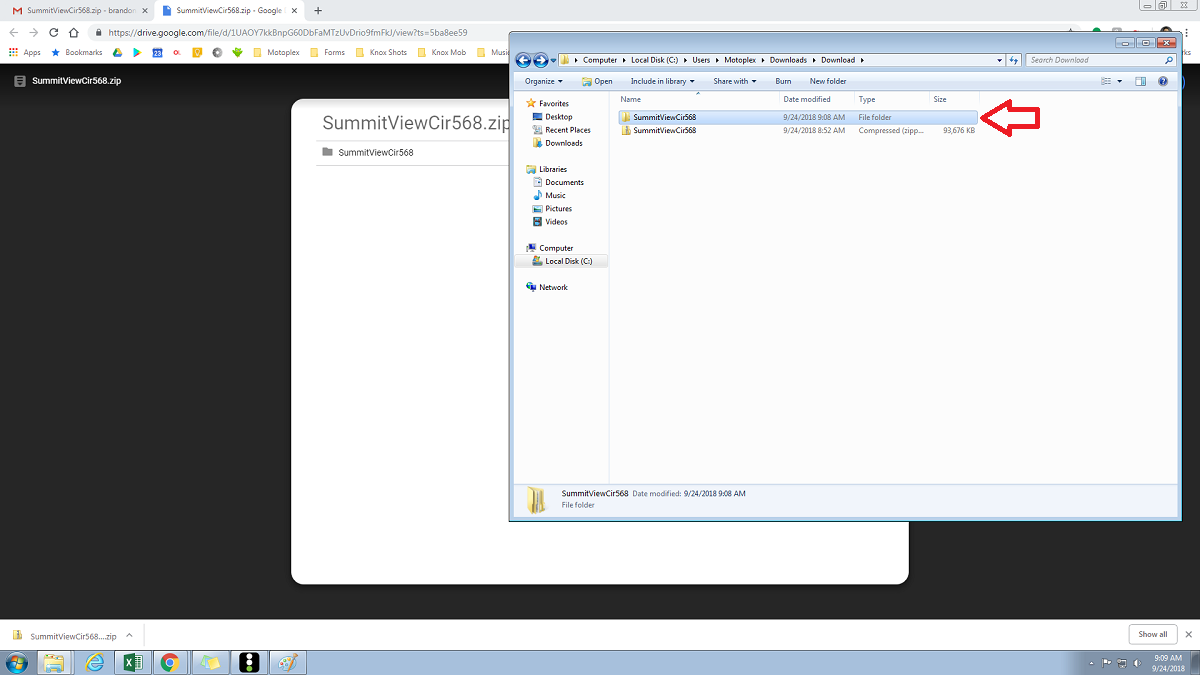The image size is (1200, 675).
Task: Expand the download item options chevron
Action: (x=129, y=635)
